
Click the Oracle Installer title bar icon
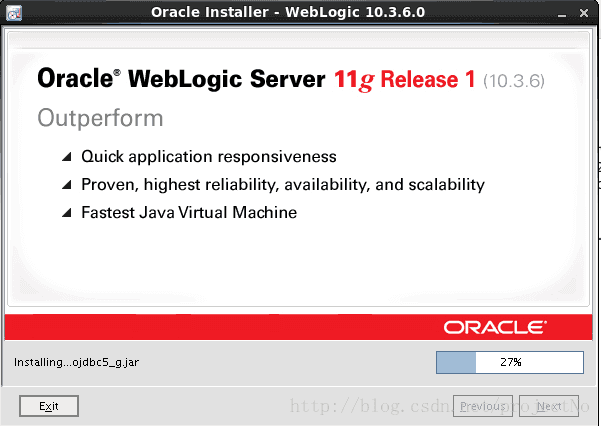tap(14, 13)
